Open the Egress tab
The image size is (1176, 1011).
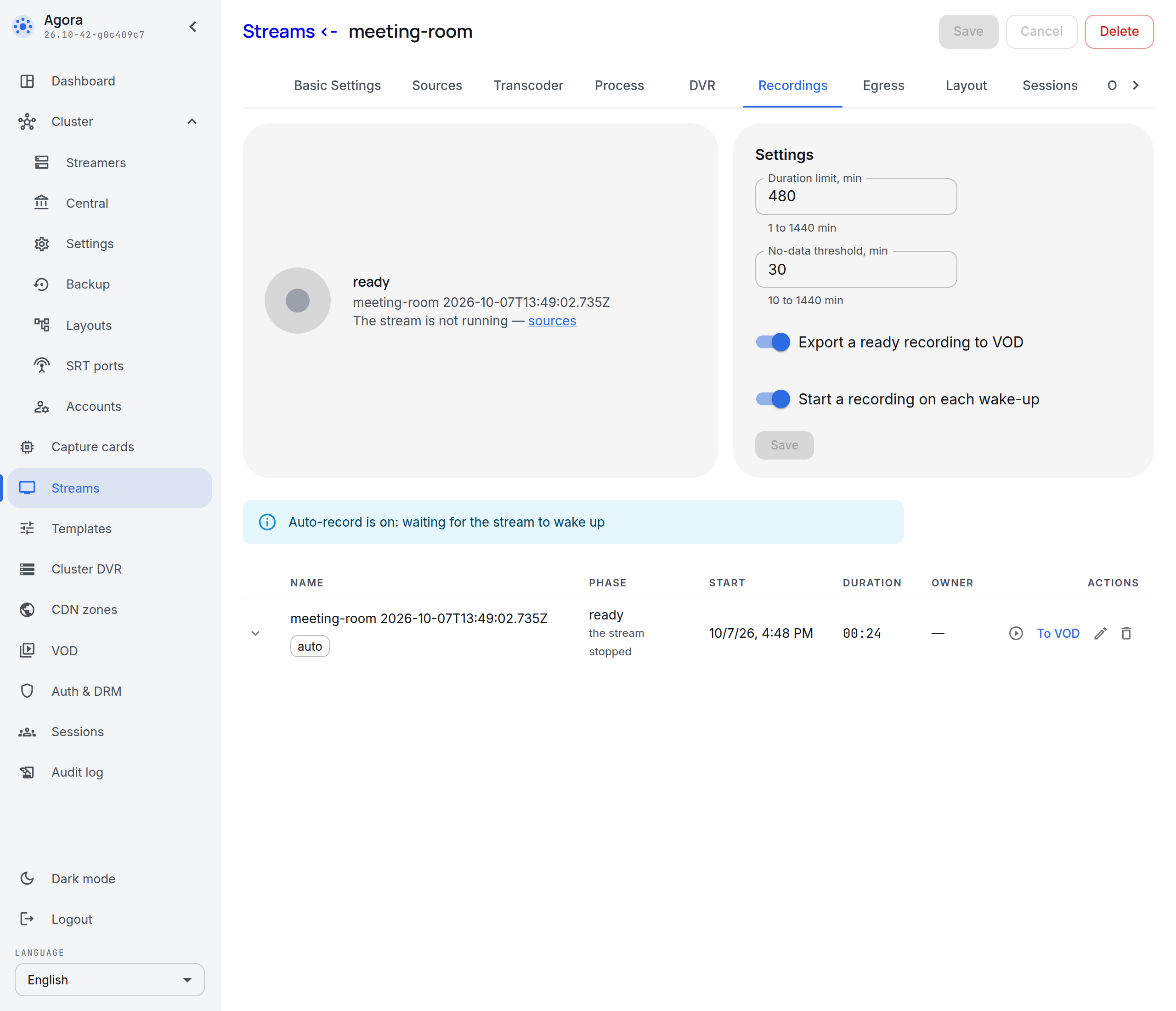coord(883,85)
